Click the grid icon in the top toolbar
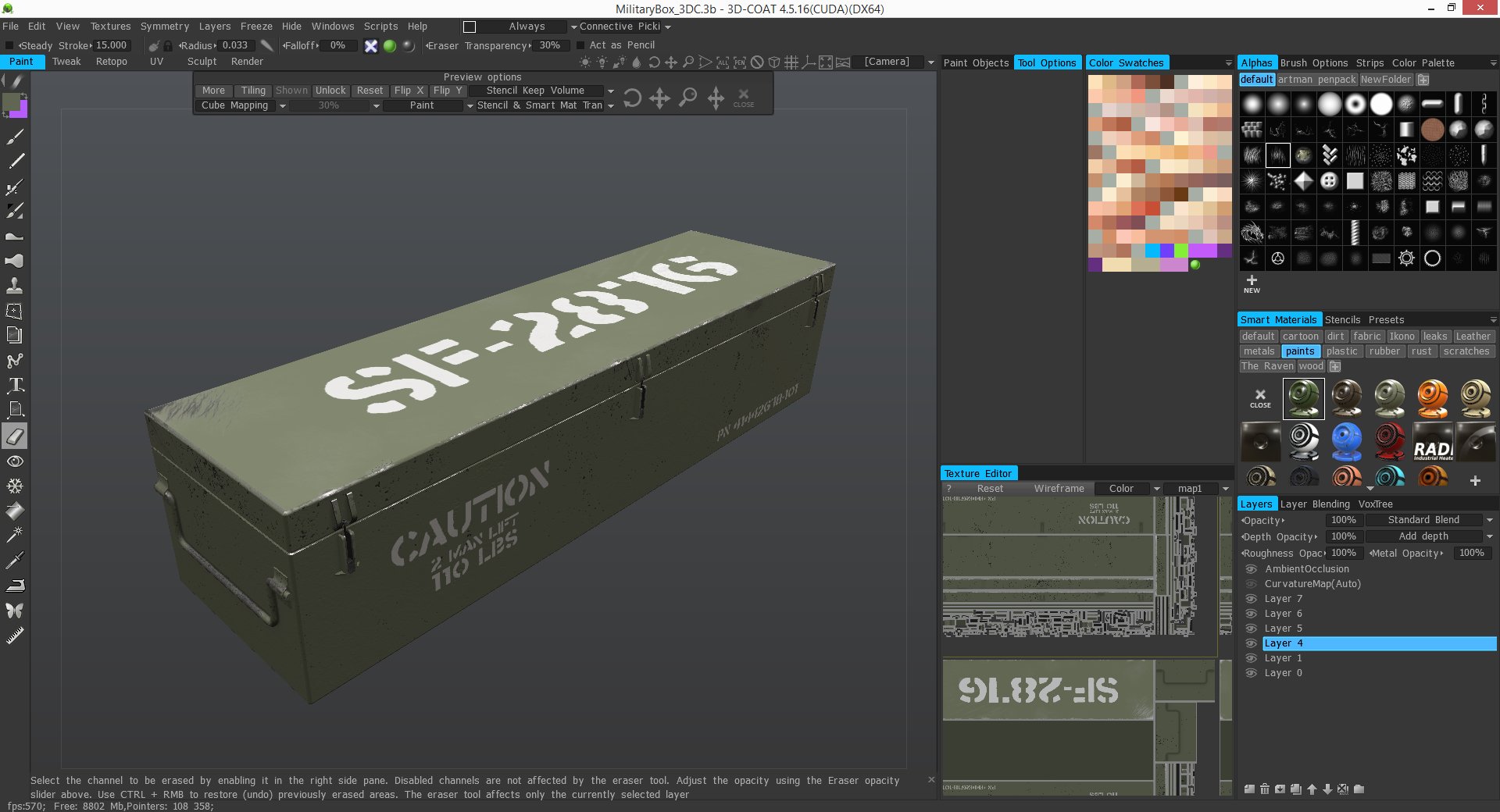This screenshot has width=1500, height=812. tap(793, 62)
